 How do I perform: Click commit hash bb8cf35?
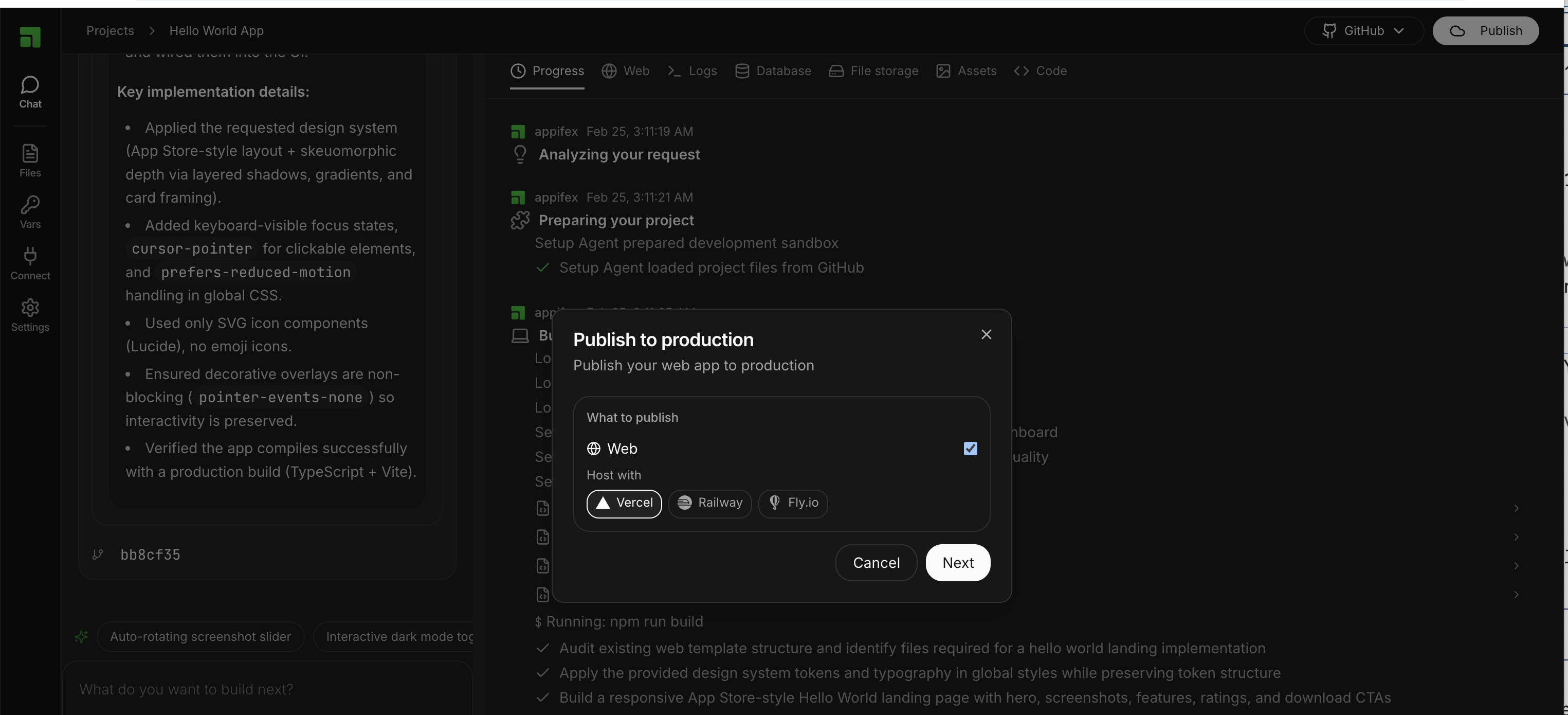[150, 554]
